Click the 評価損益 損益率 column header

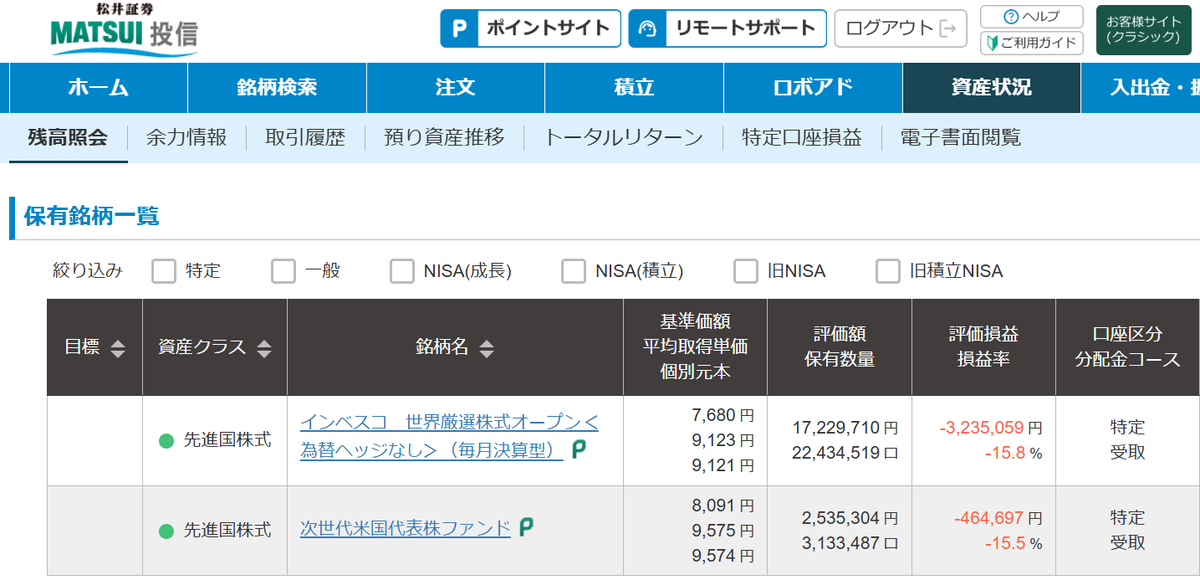983,347
